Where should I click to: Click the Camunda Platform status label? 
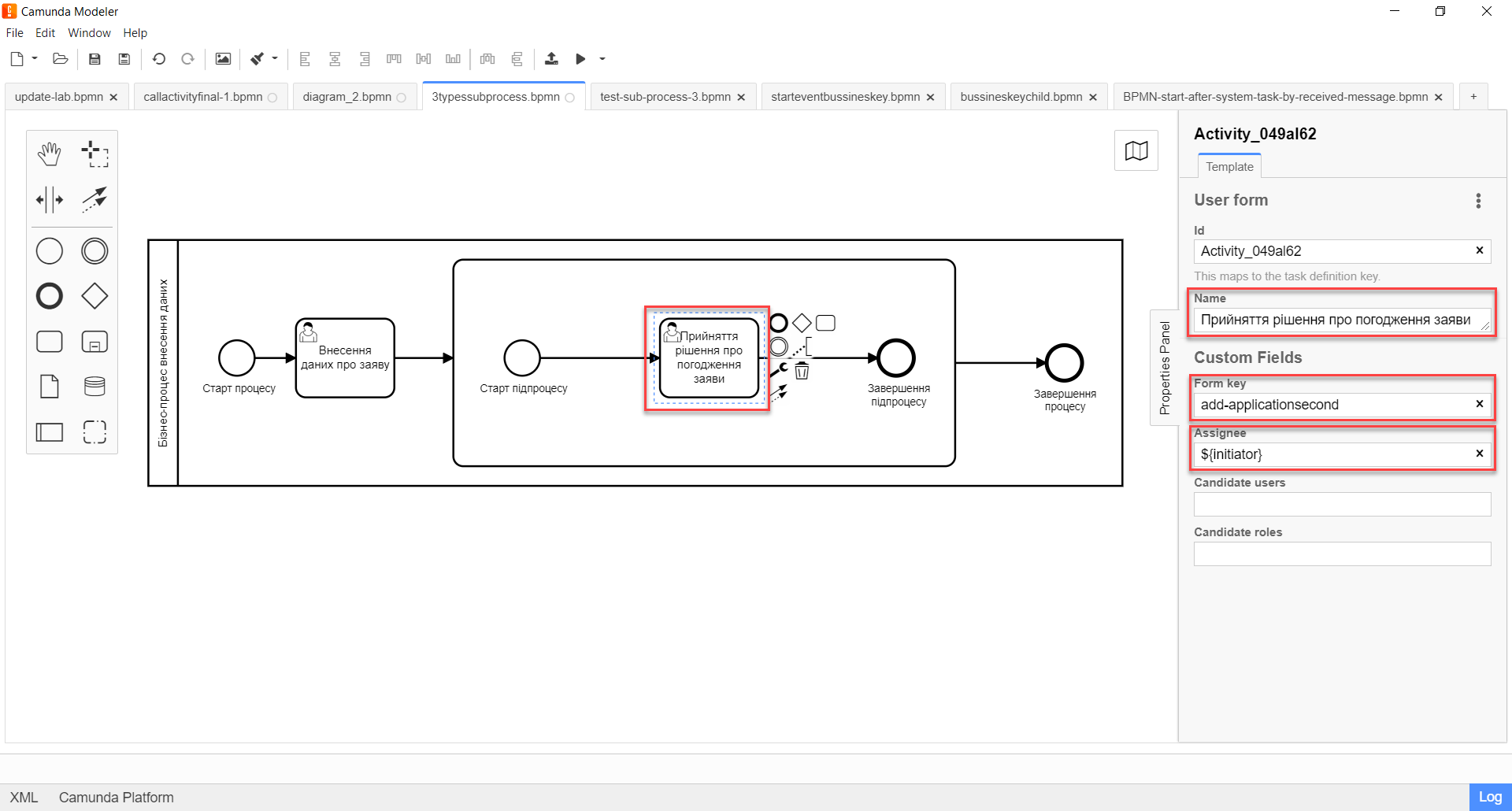tap(116, 798)
